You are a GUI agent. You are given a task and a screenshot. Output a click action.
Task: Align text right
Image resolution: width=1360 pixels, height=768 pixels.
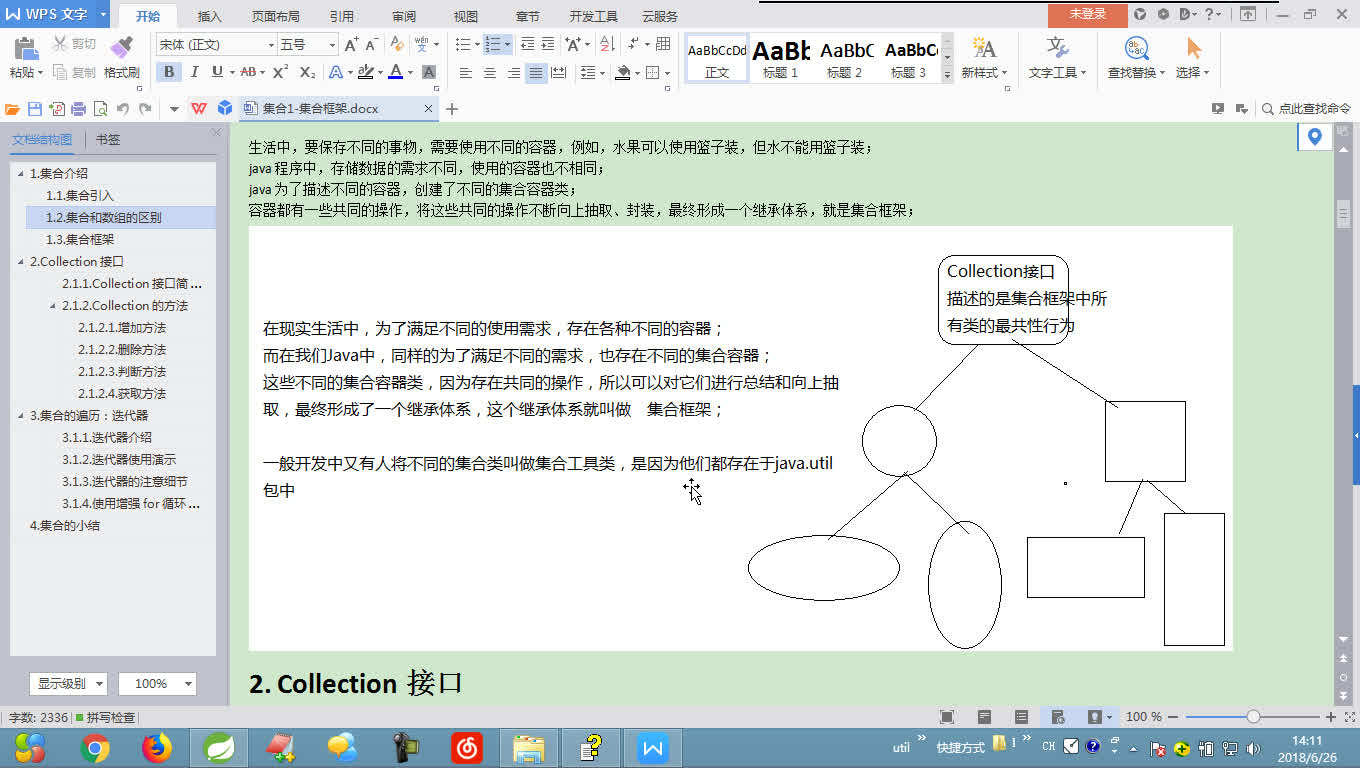point(513,73)
